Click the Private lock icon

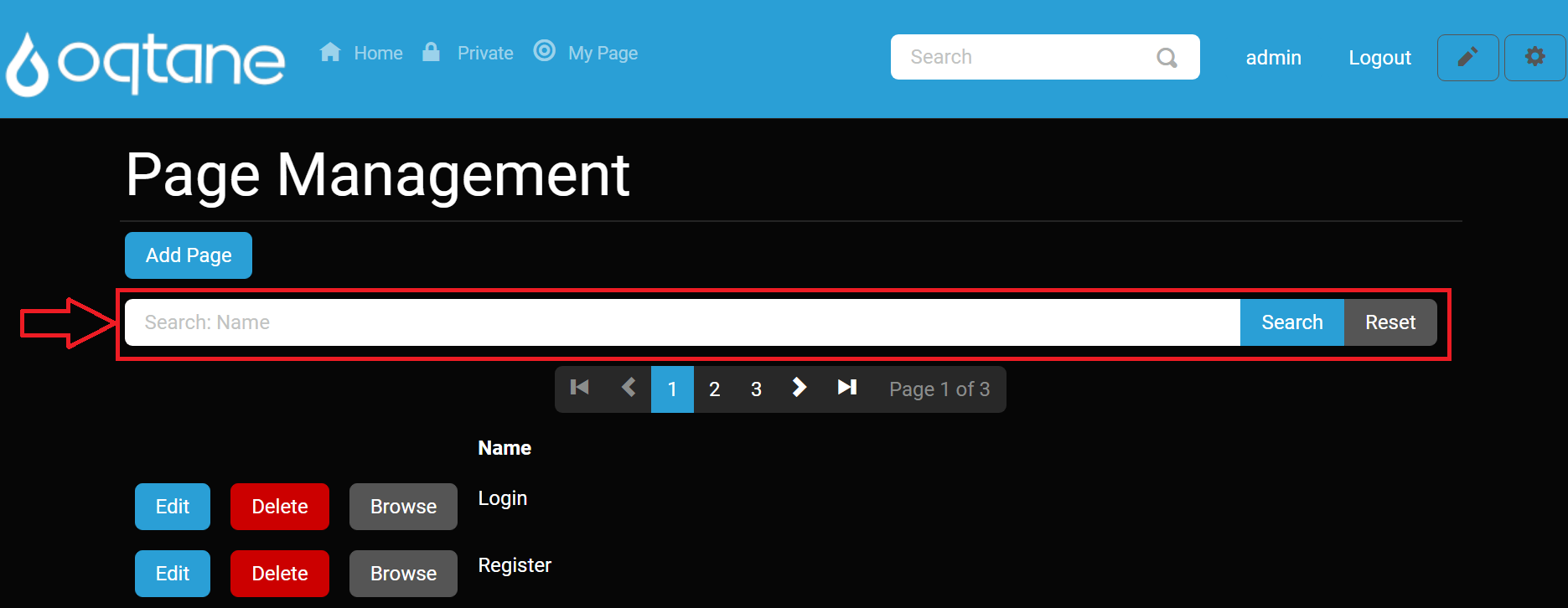(431, 52)
